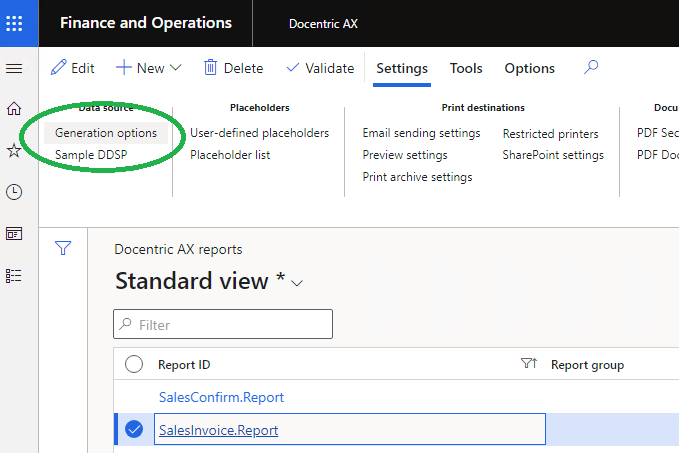Open Preview settings
Screen dimensions: 679x453
click(x=405, y=155)
